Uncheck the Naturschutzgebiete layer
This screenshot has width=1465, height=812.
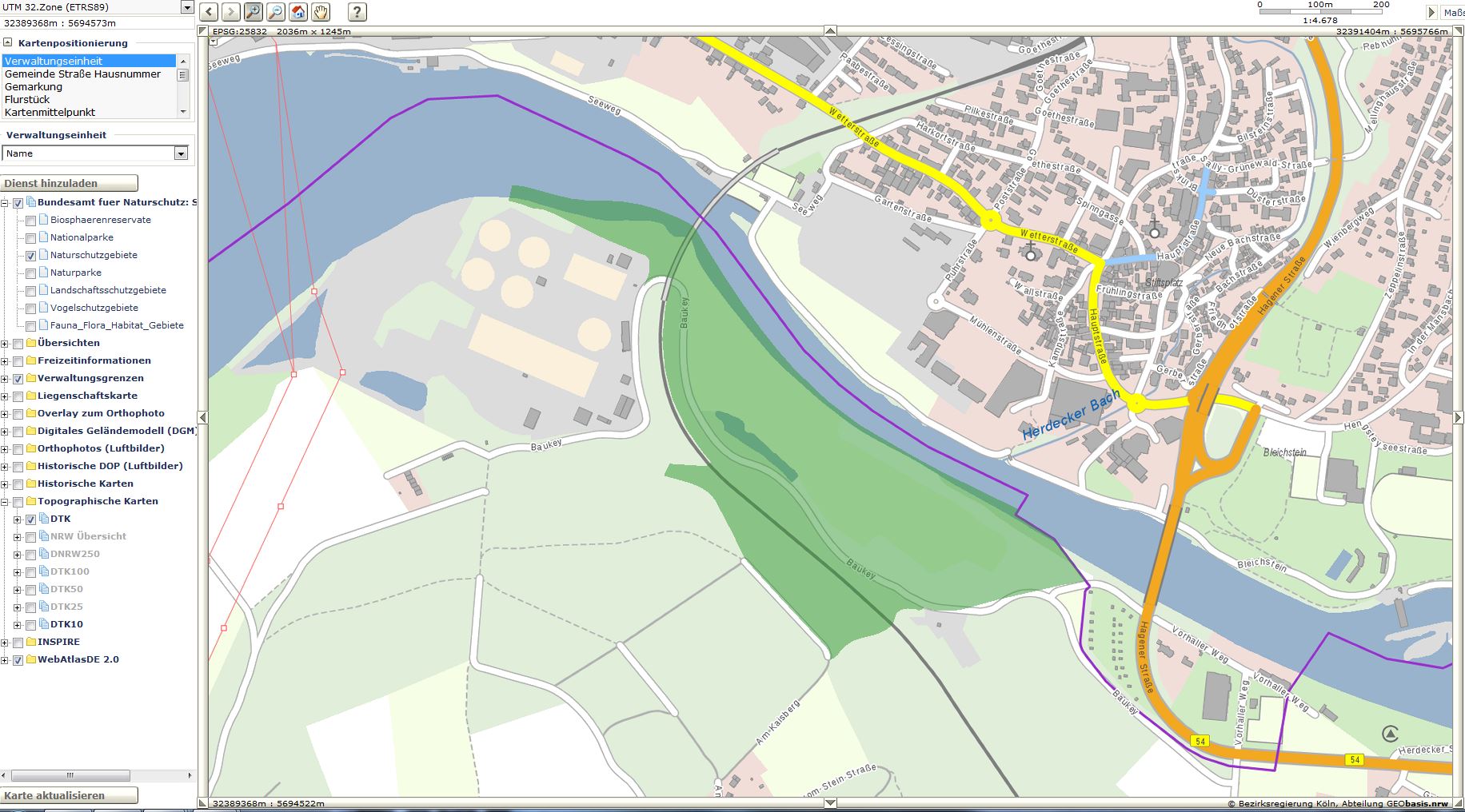tap(30, 256)
